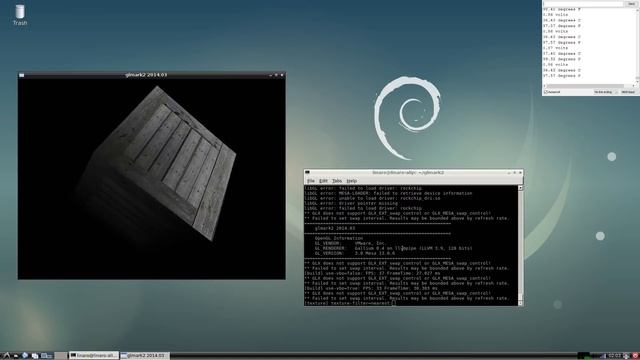
Task: Click the 'GL_VENDOR' line in terminal
Action: [x=350, y=243]
